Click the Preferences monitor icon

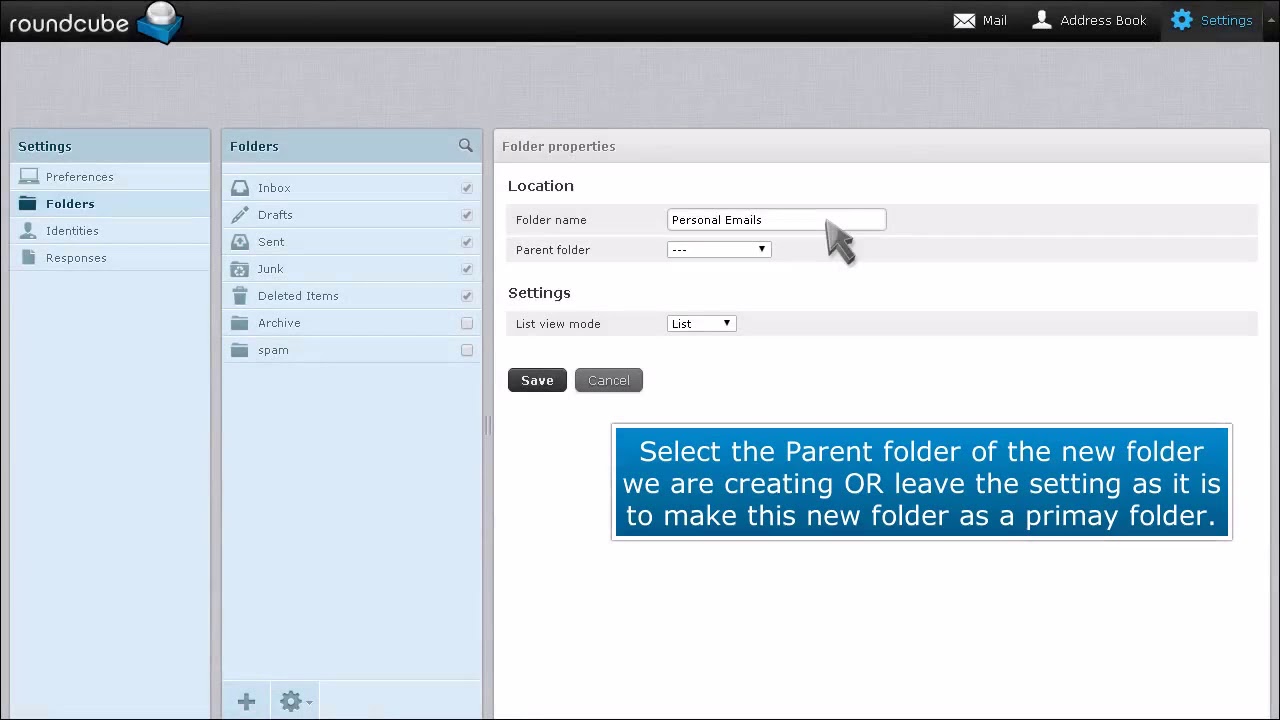point(29,177)
